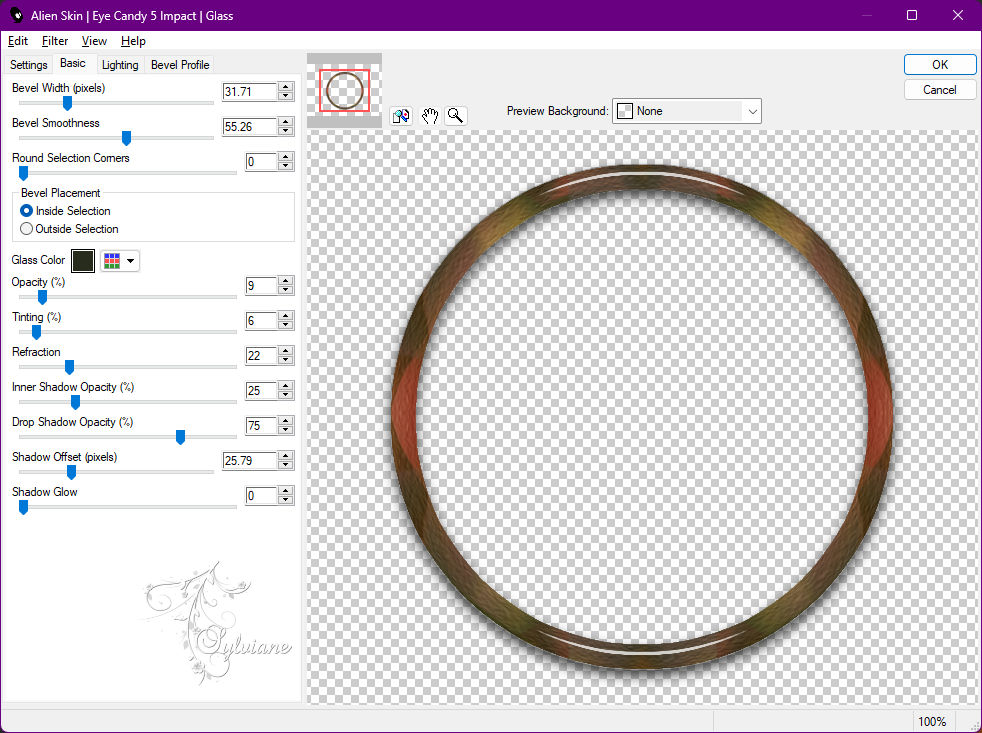The width and height of the screenshot is (982, 733).
Task: Click the Eye Candy title bar app icon
Action: [x=16, y=15]
